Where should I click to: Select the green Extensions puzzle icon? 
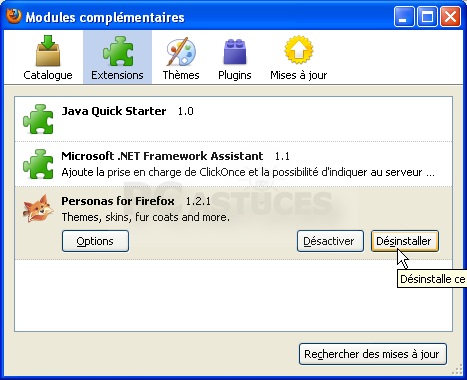pyautogui.click(x=118, y=51)
